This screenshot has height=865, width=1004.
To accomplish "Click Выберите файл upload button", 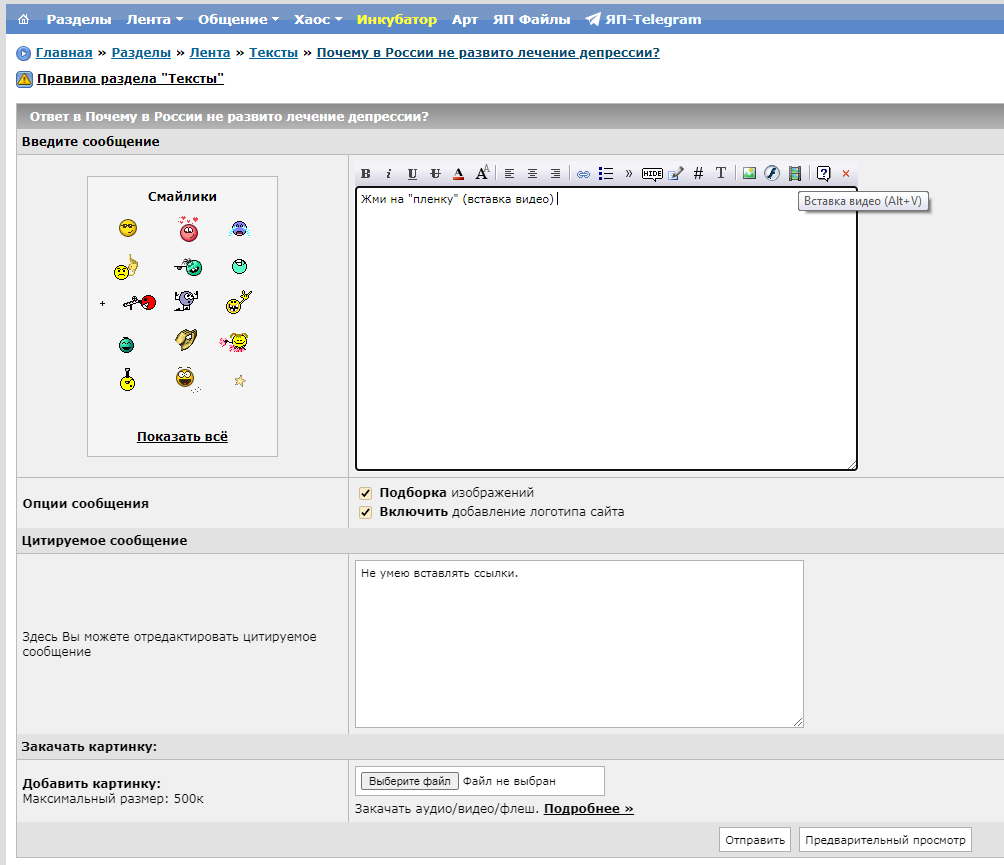I will pyautogui.click(x=410, y=781).
